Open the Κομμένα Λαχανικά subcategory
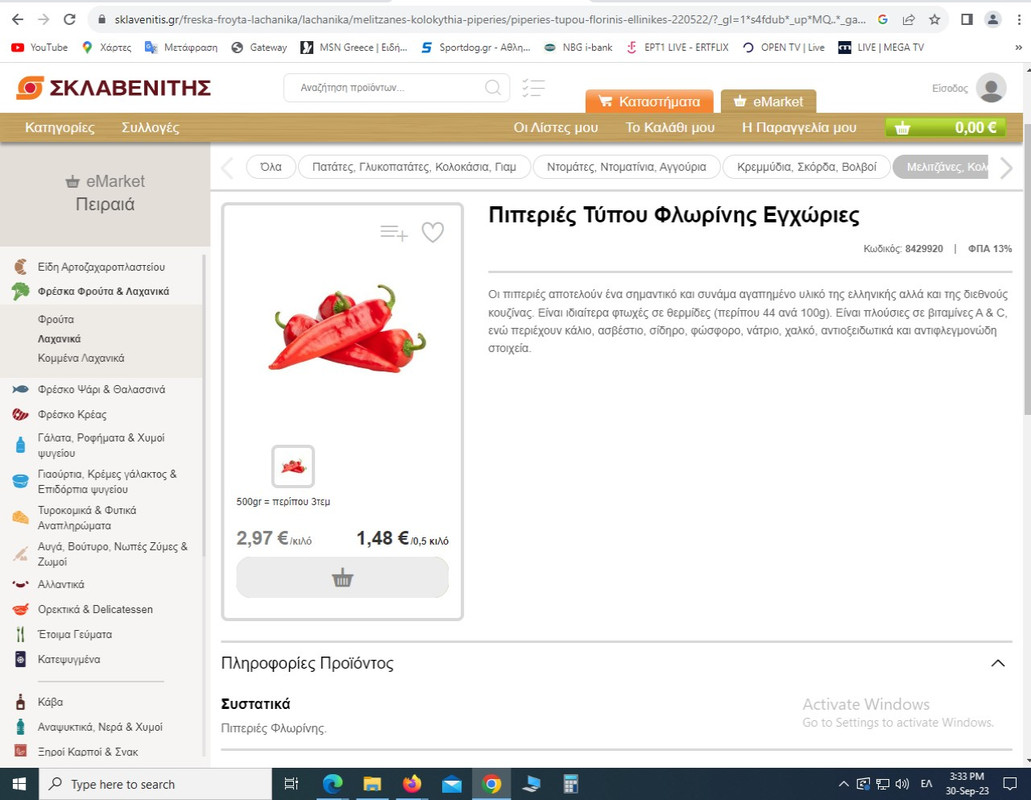Screen dimensions: 1031x800 pyautogui.click(x=81, y=358)
